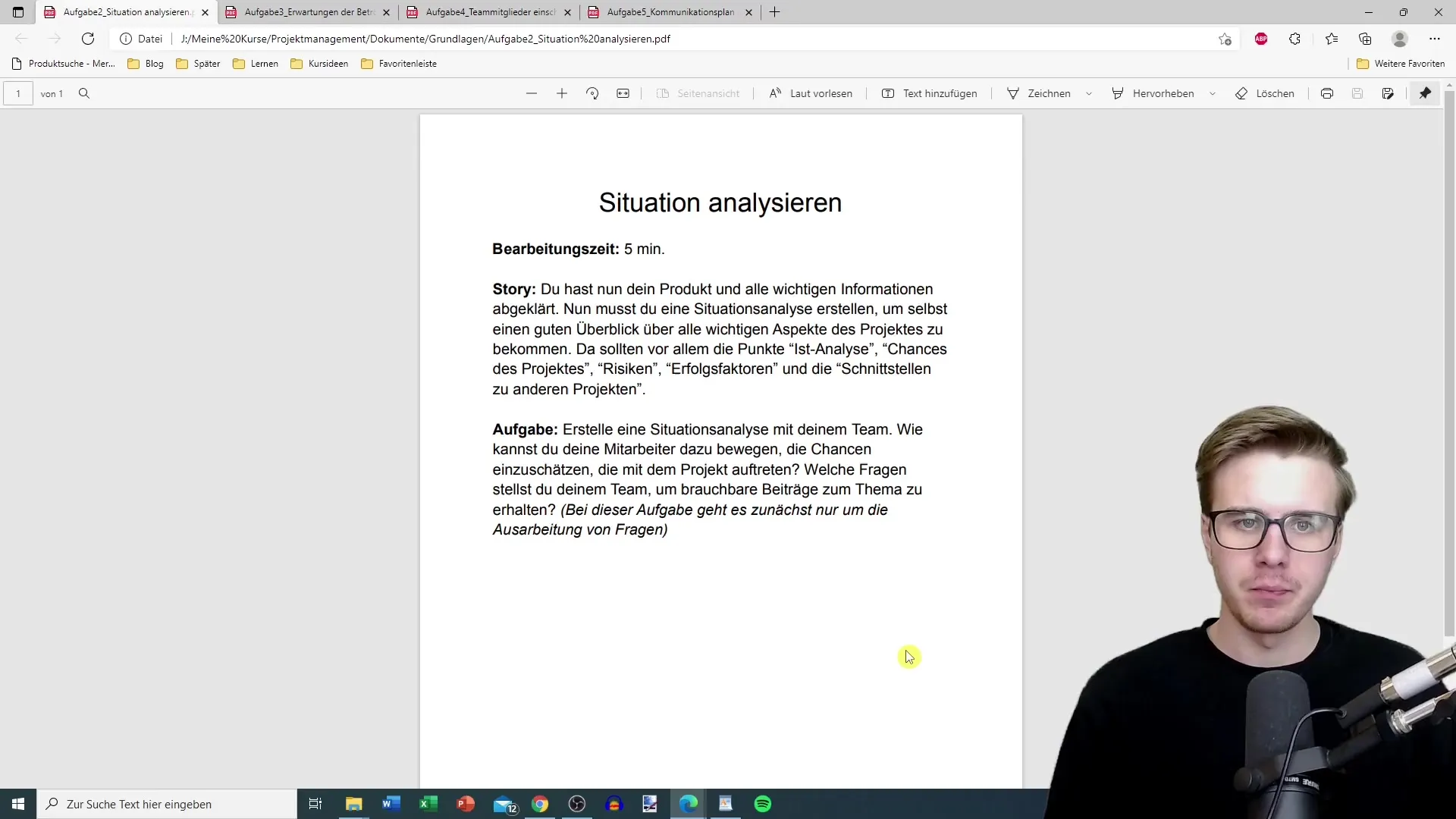
Task: Click the Windows search box
Action: [x=167, y=804]
